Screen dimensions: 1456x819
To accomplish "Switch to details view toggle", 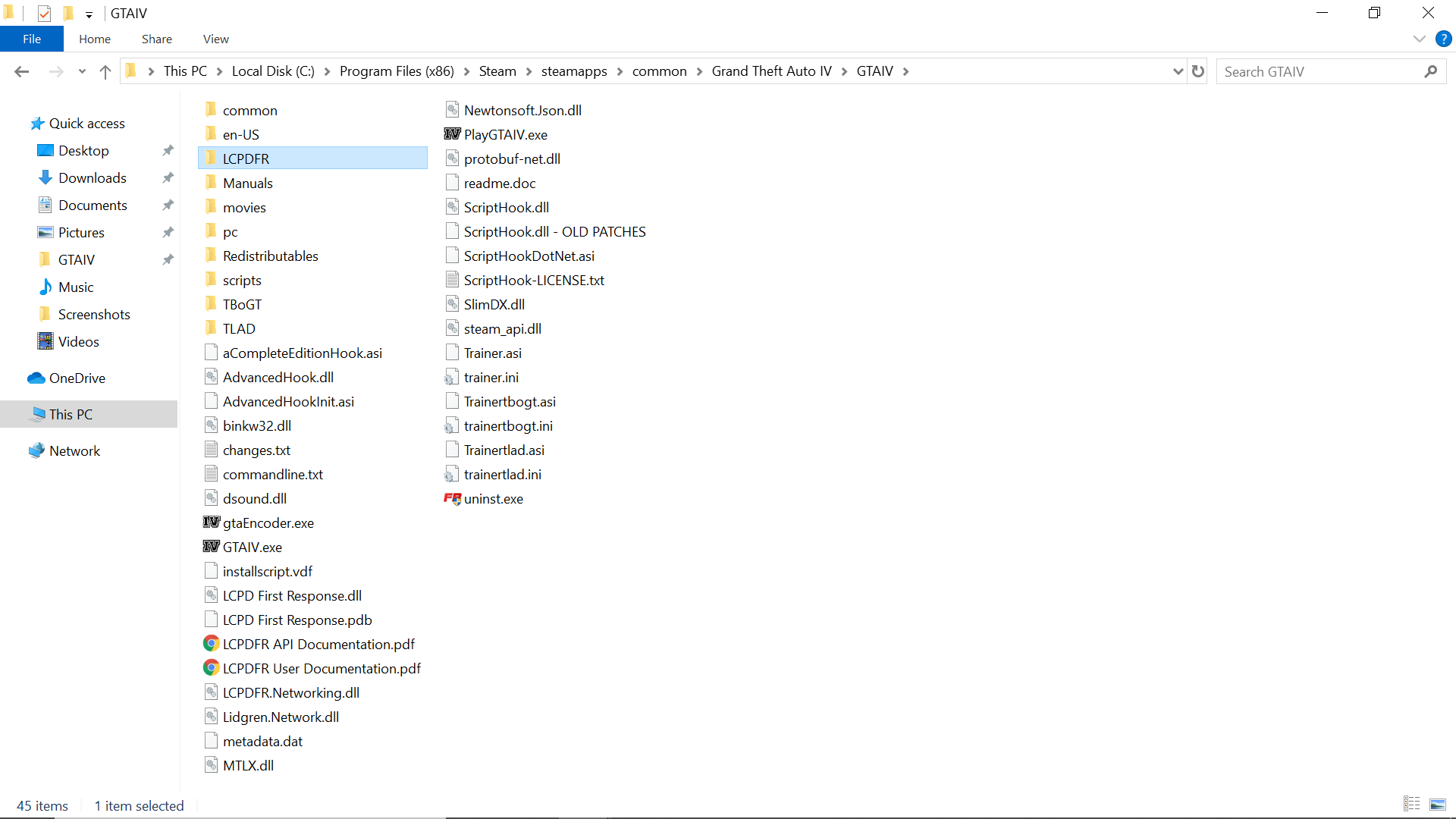I will click(1411, 804).
